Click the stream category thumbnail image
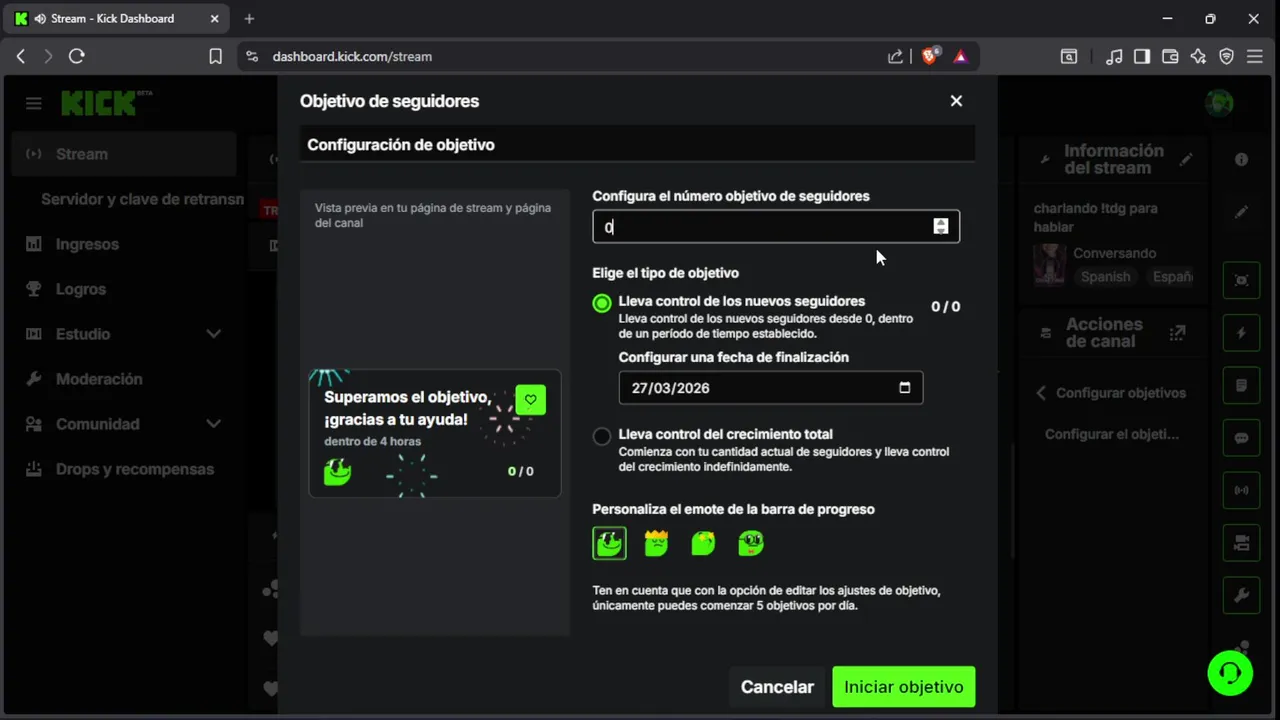Image resolution: width=1280 pixels, height=720 pixels. [x=1050, y=265]
